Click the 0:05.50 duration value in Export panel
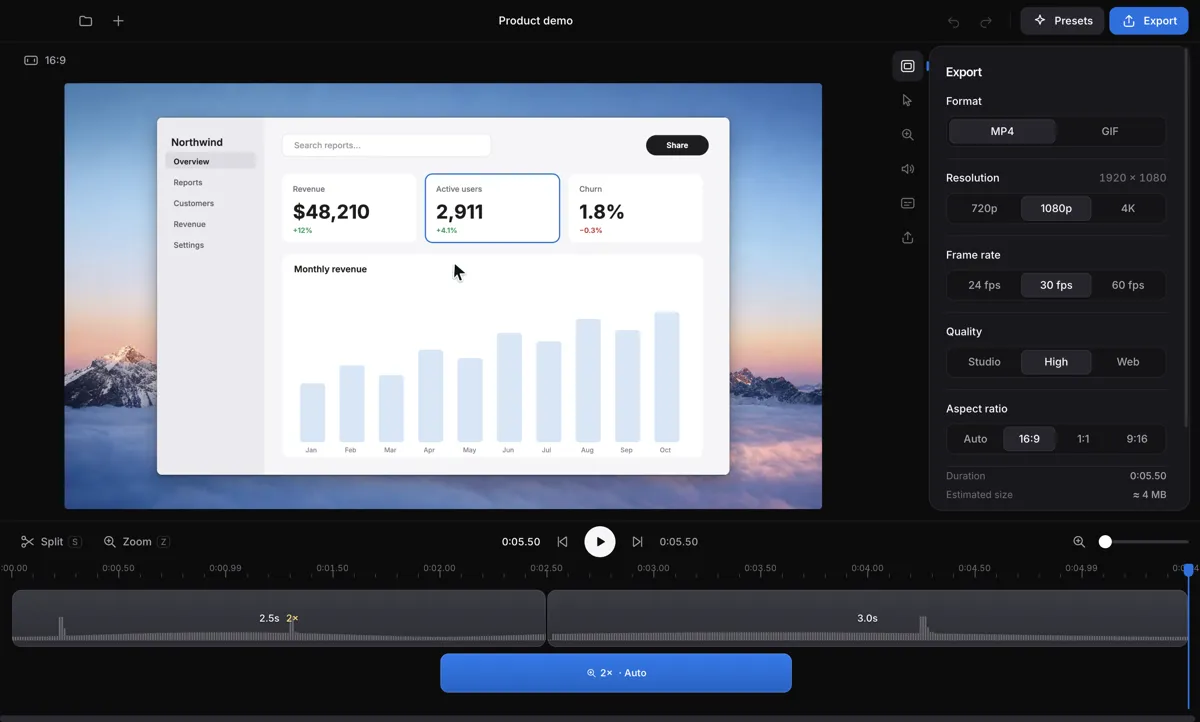 tap(1148, 476)
